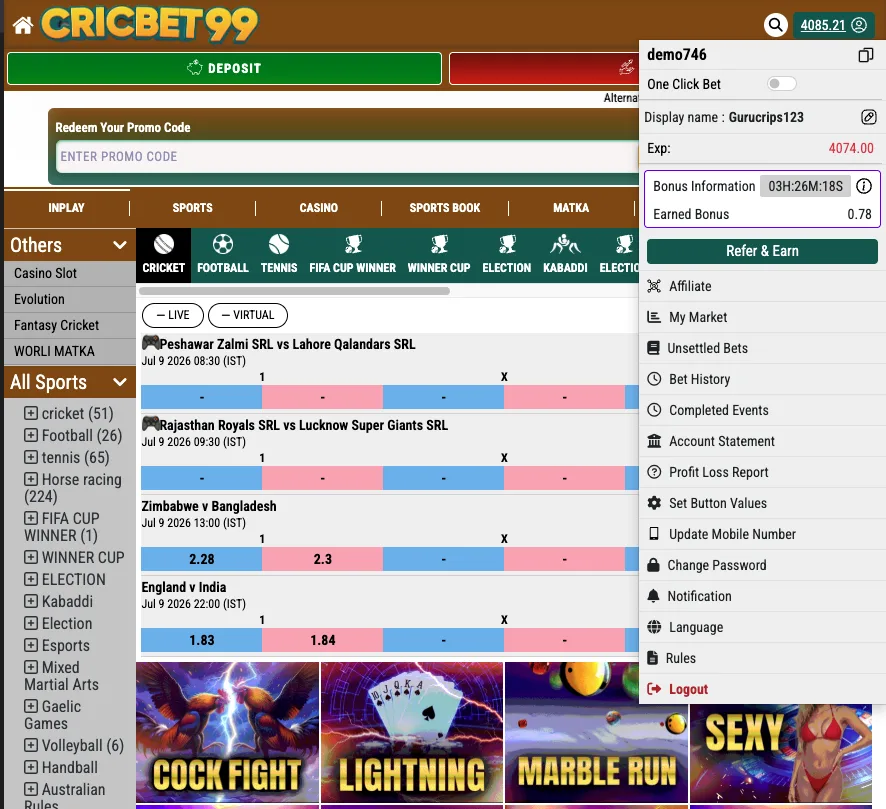Open Election trophy icon
The height and width of the screenshot is (809, 886).
click(507, 244)
